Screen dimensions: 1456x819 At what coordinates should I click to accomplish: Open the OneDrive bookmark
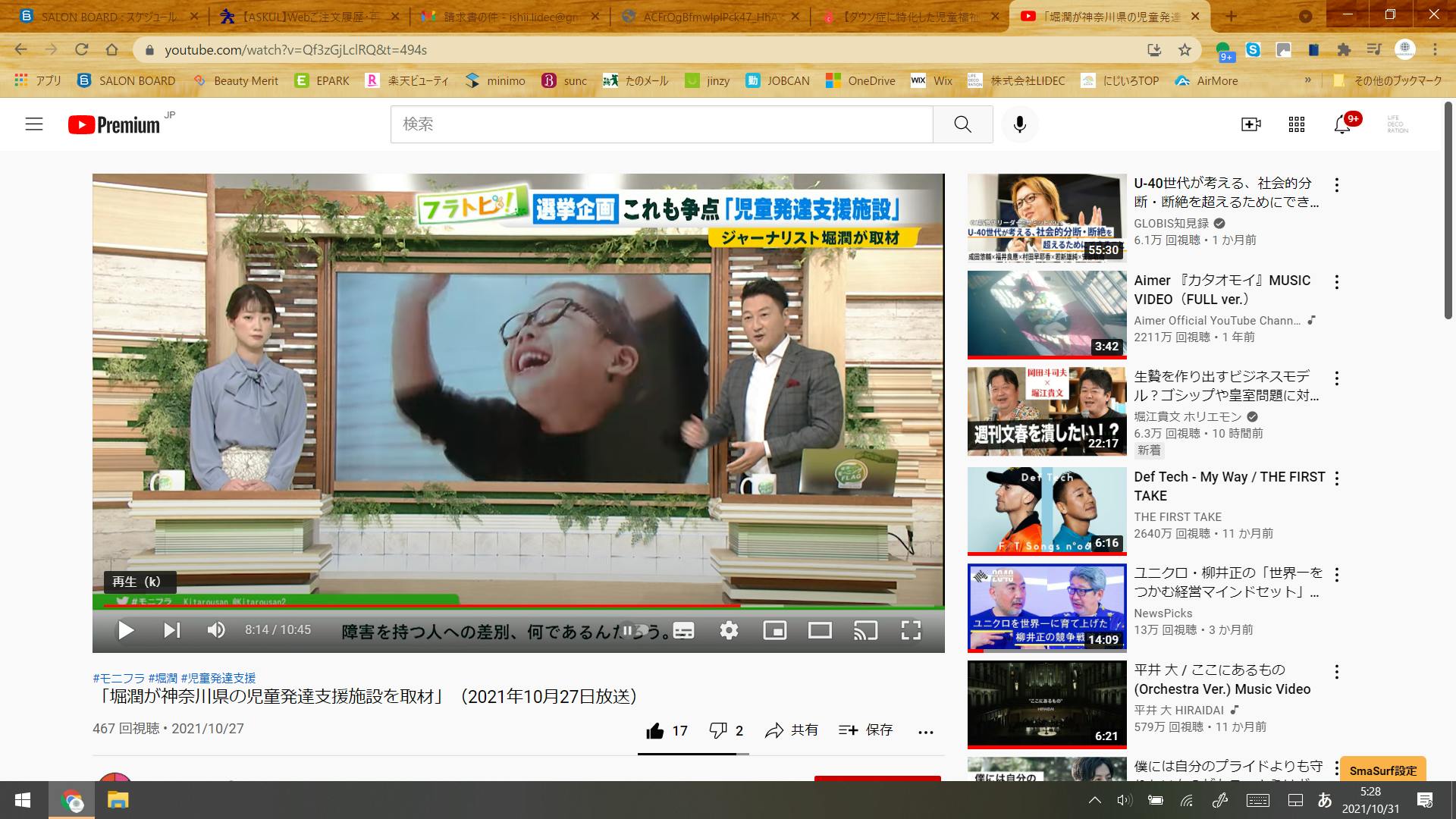pyautogui.click(x=861, y=80)
